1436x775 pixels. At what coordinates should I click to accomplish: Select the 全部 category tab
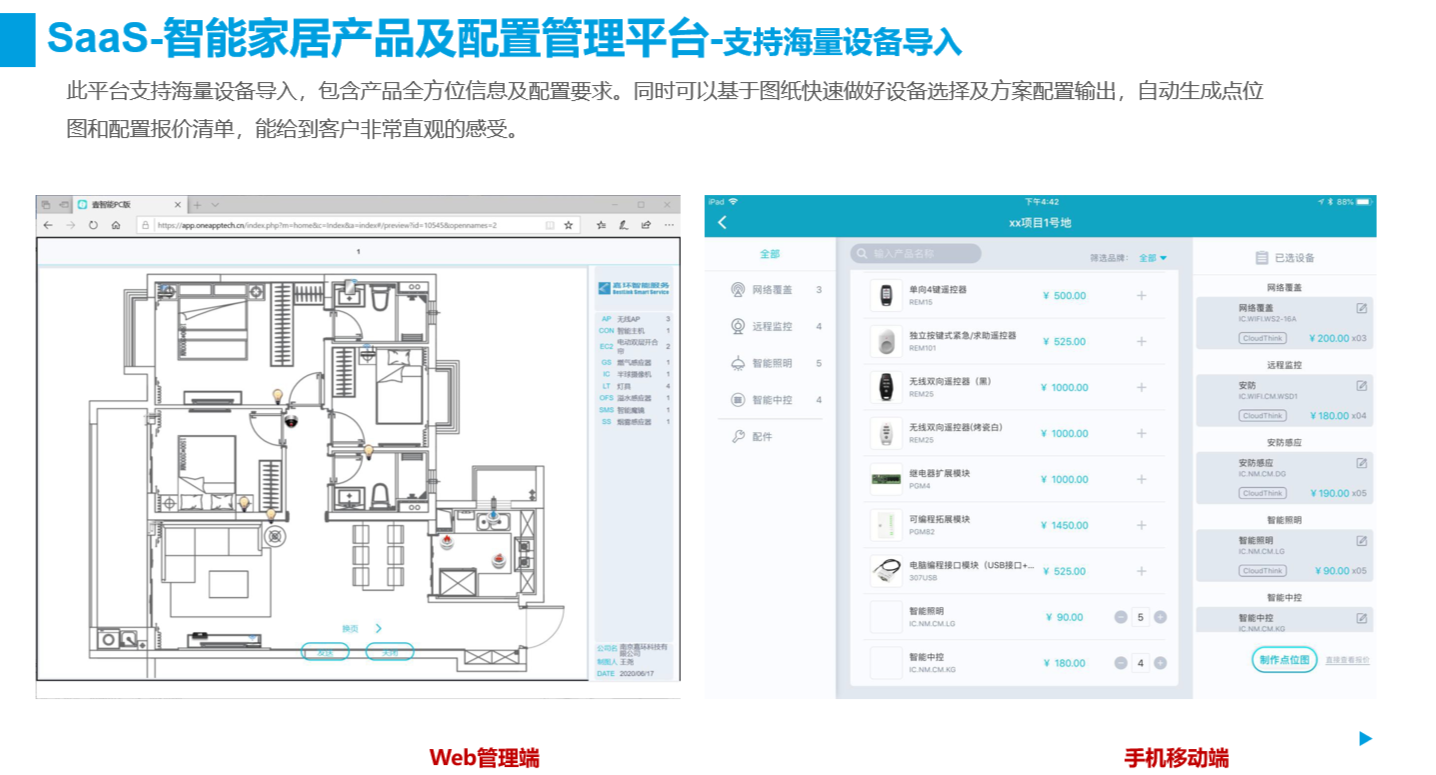coord(769,254)
